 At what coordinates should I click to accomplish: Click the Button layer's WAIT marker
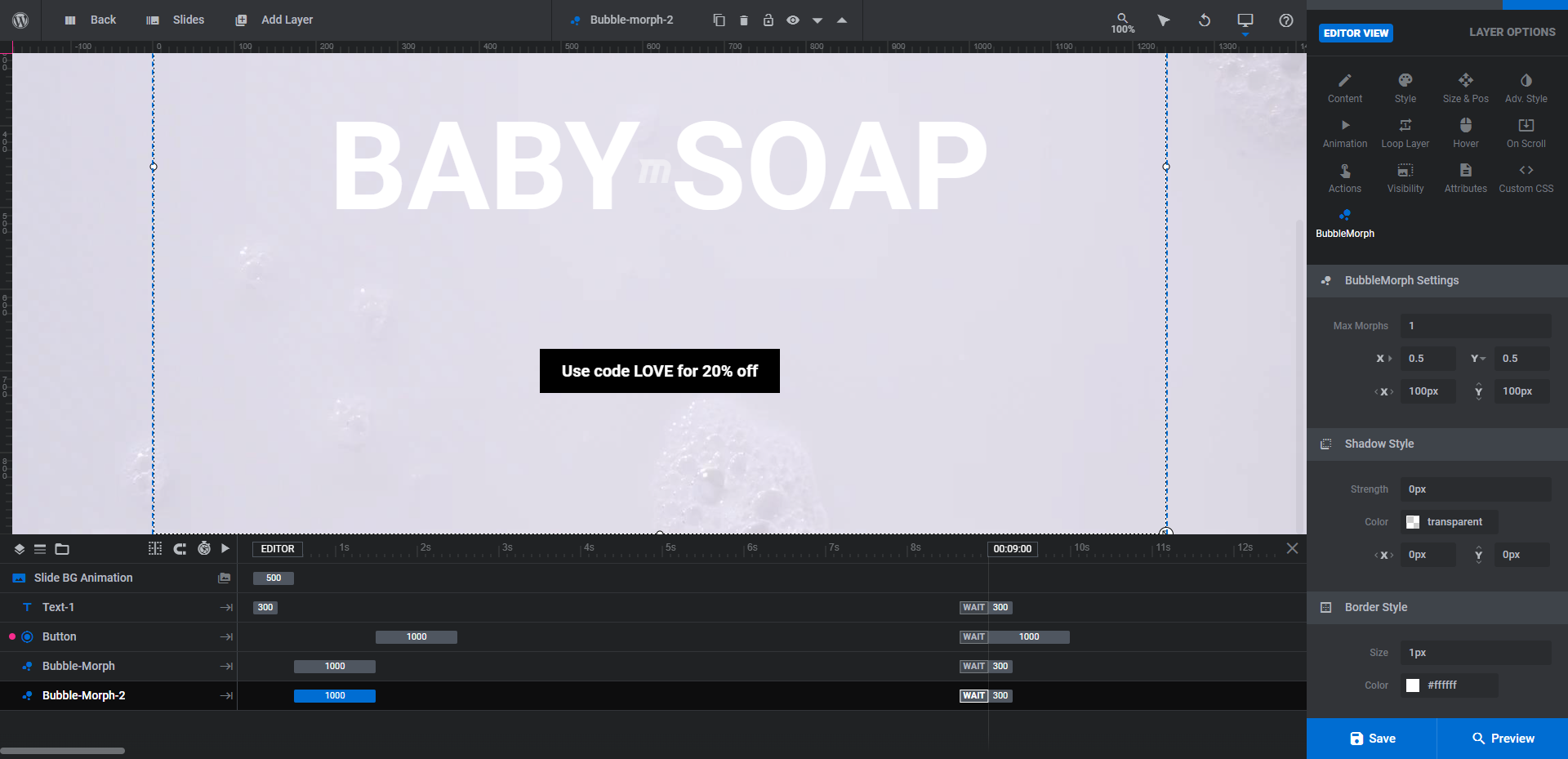click(973, 637)
